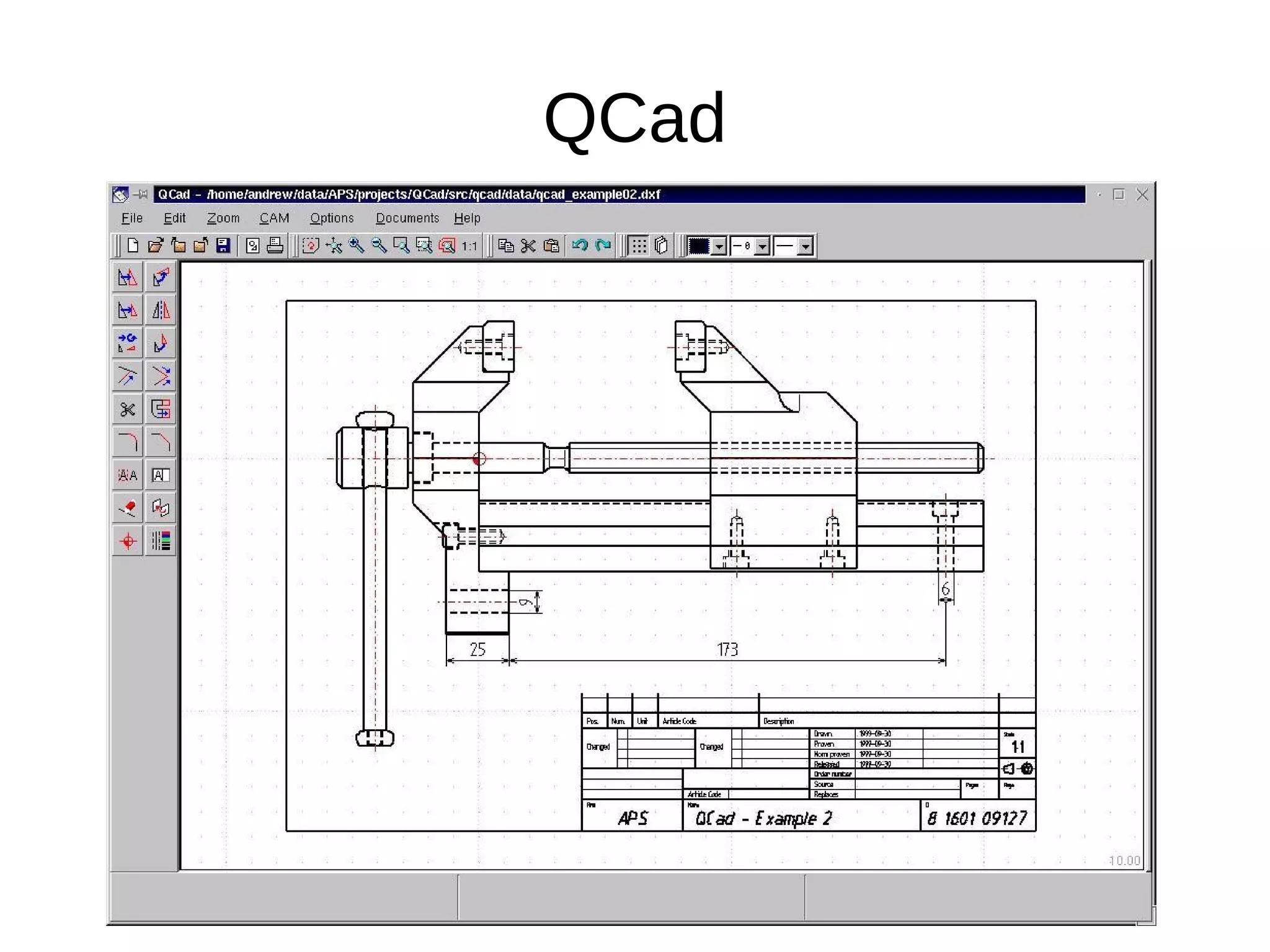The height and width of the screenshot is (952, 1270).
Task: Expand the line width dropdown
Action: click(763, 247)
